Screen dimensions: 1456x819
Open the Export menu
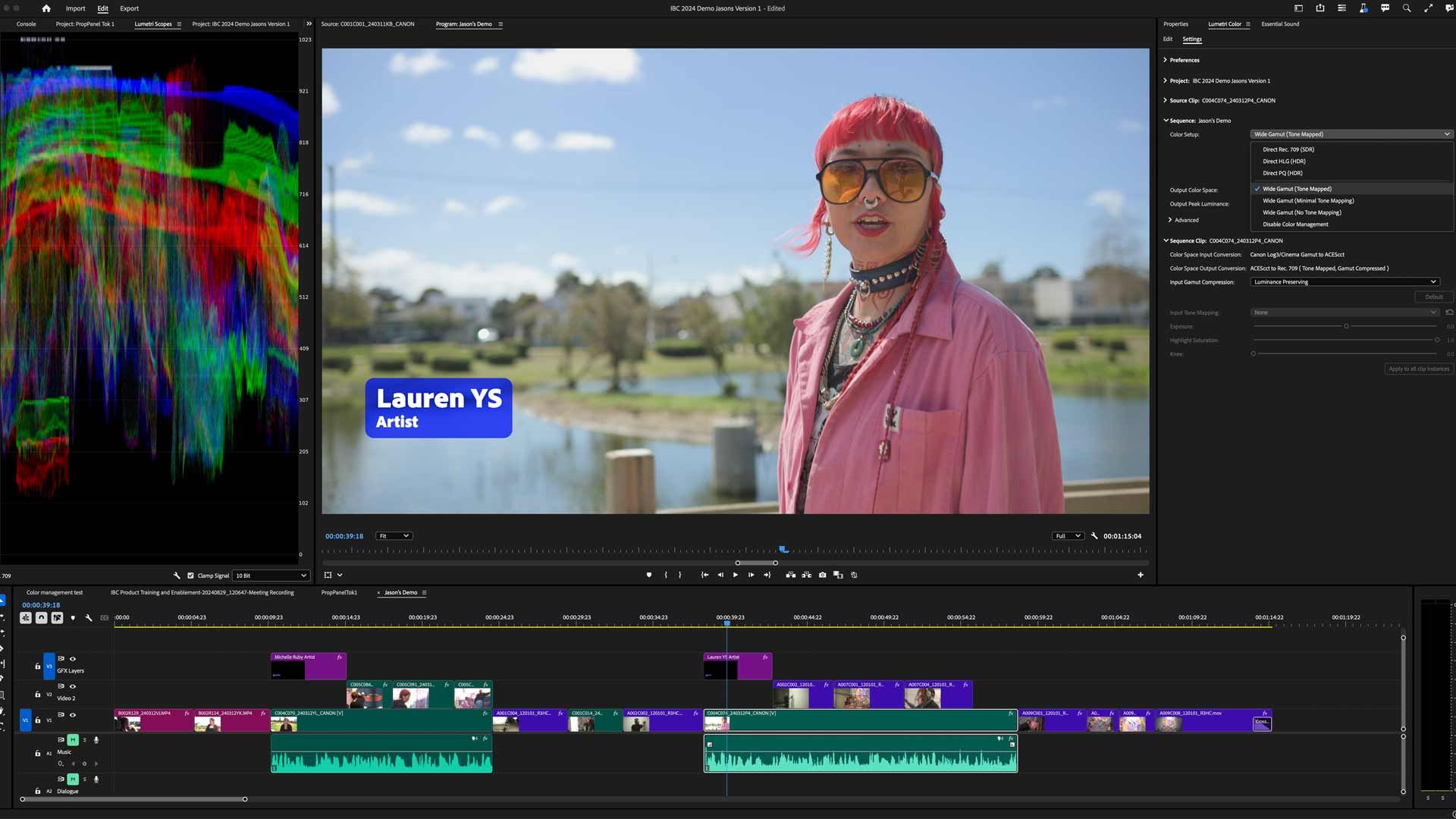(x=129, y=8)
